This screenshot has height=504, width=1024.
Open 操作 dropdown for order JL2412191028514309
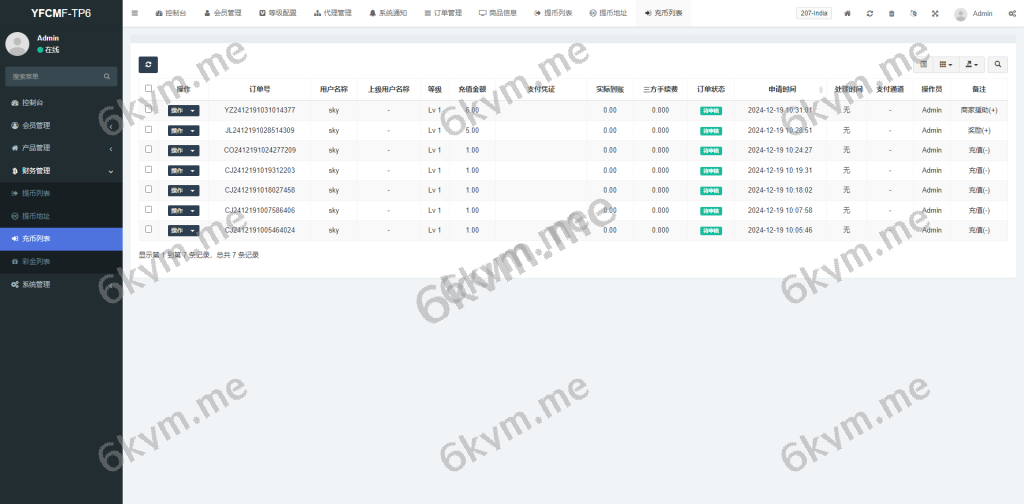pos(183,130)
